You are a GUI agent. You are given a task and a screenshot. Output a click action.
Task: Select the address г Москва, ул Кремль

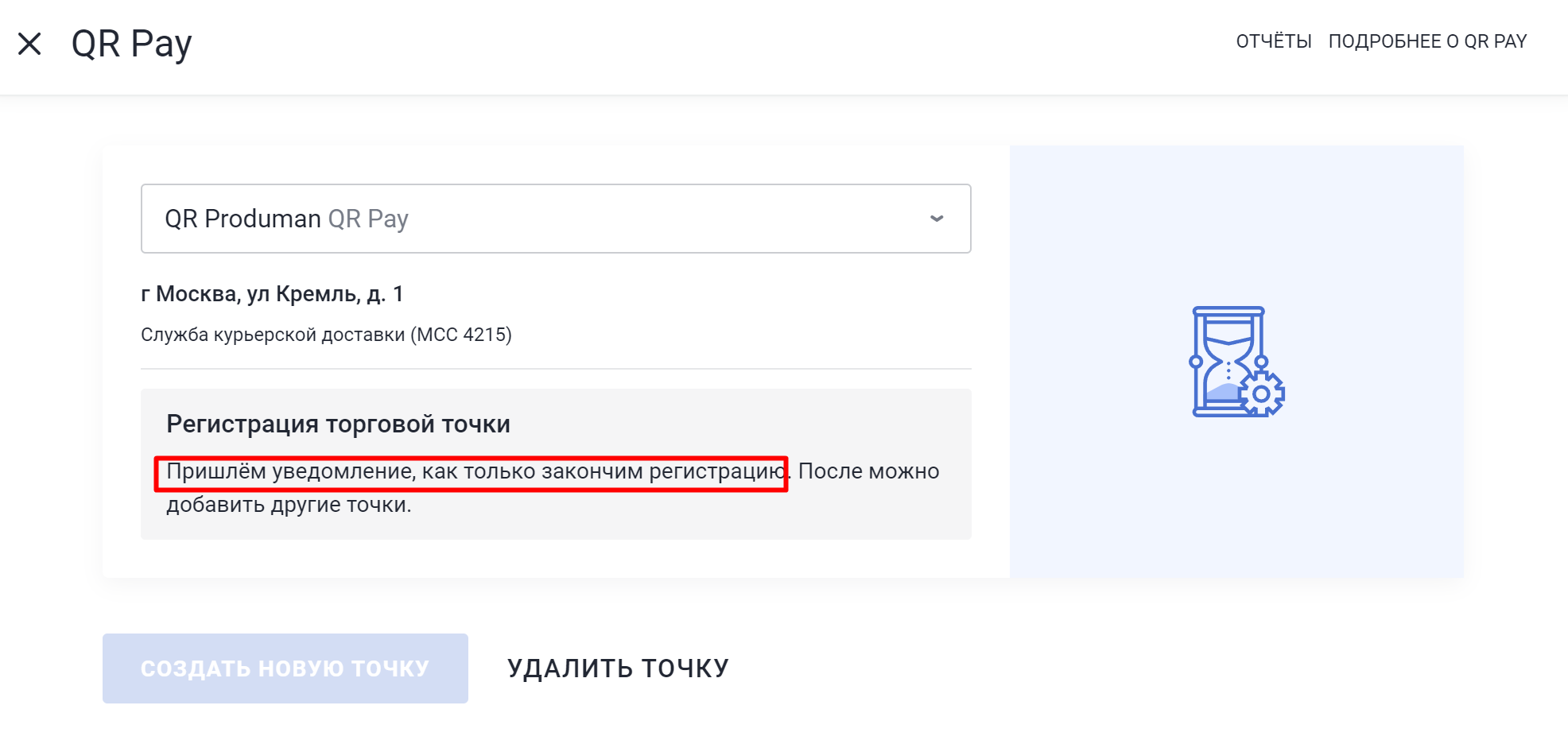point(272,294)
